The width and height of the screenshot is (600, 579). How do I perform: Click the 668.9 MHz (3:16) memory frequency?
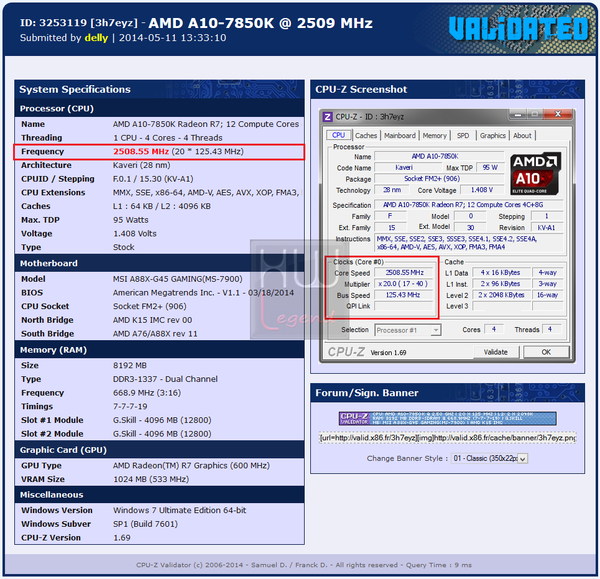click(147, 393)
